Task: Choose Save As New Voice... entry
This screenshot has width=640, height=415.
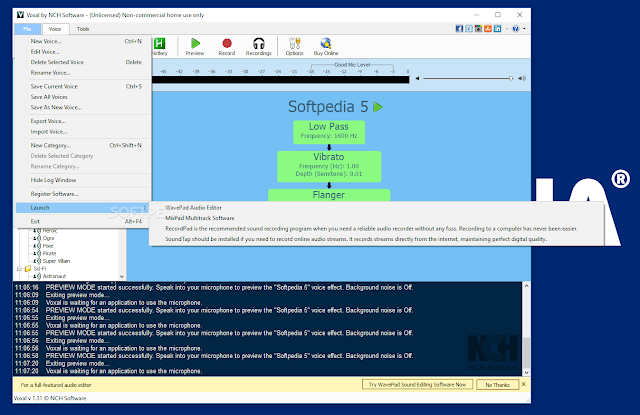Action: (x=83, y=107)
